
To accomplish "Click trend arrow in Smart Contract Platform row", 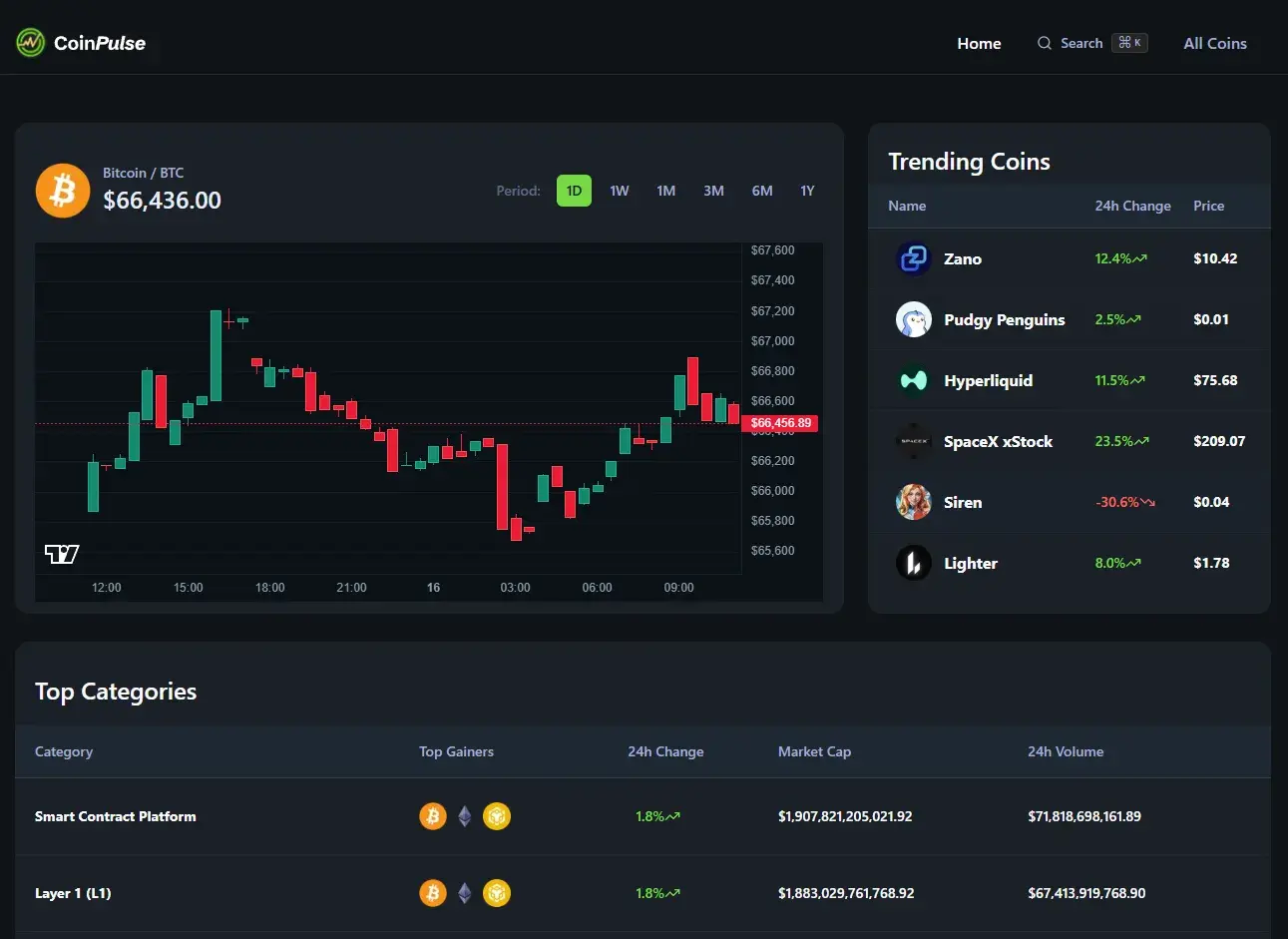I will [673, 816].
